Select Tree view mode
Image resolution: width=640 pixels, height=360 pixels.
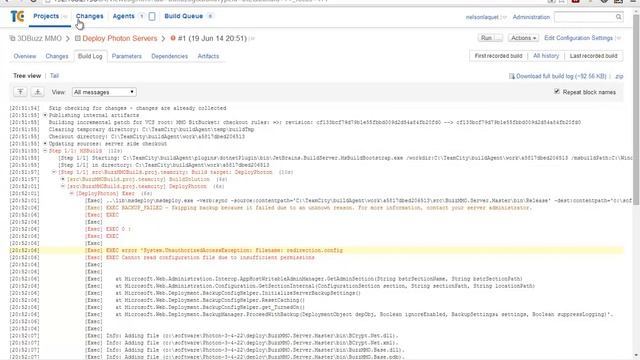tap(27, 76)
